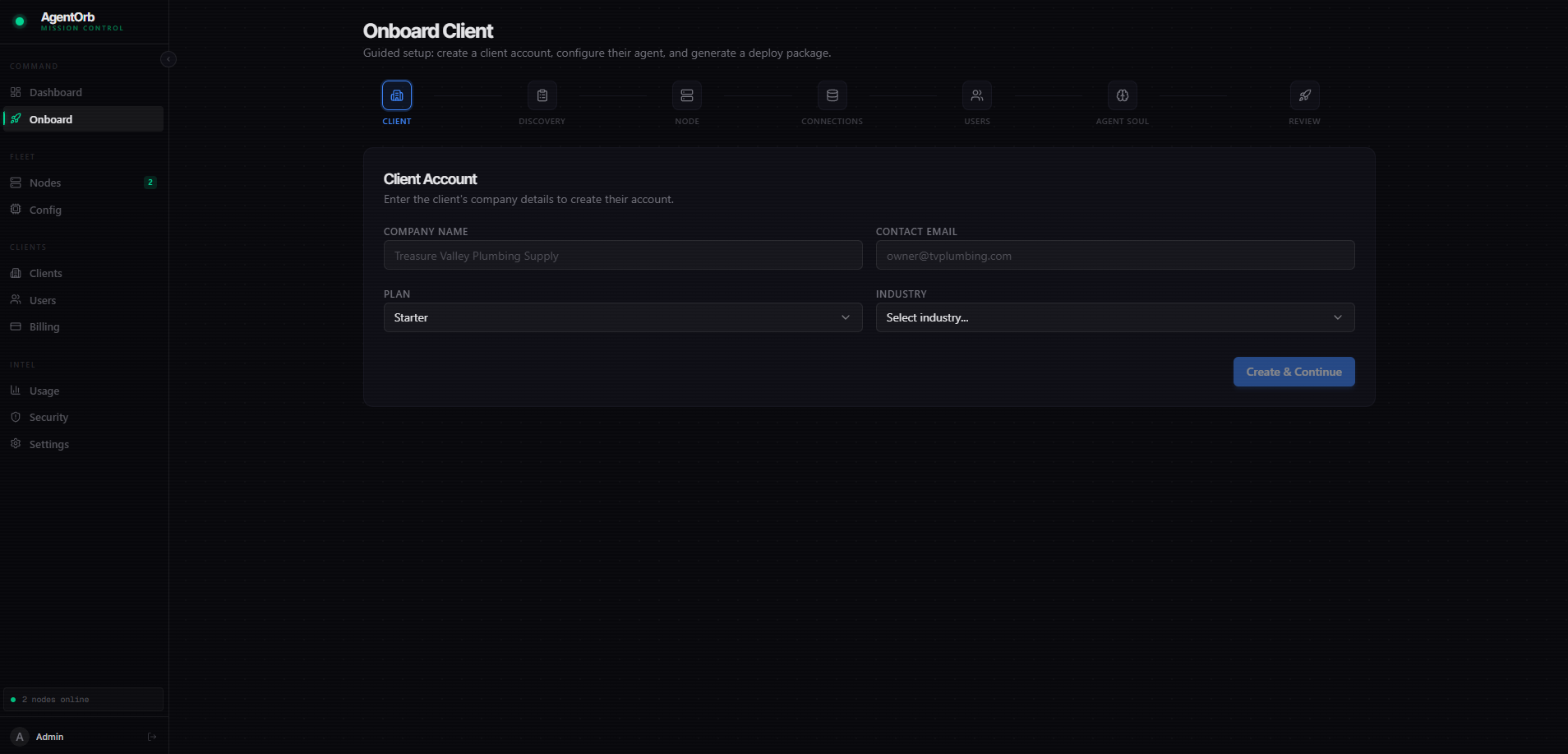Go to the Usage page
Viewport: 1568px width, 754px height.
click(83, 391)
